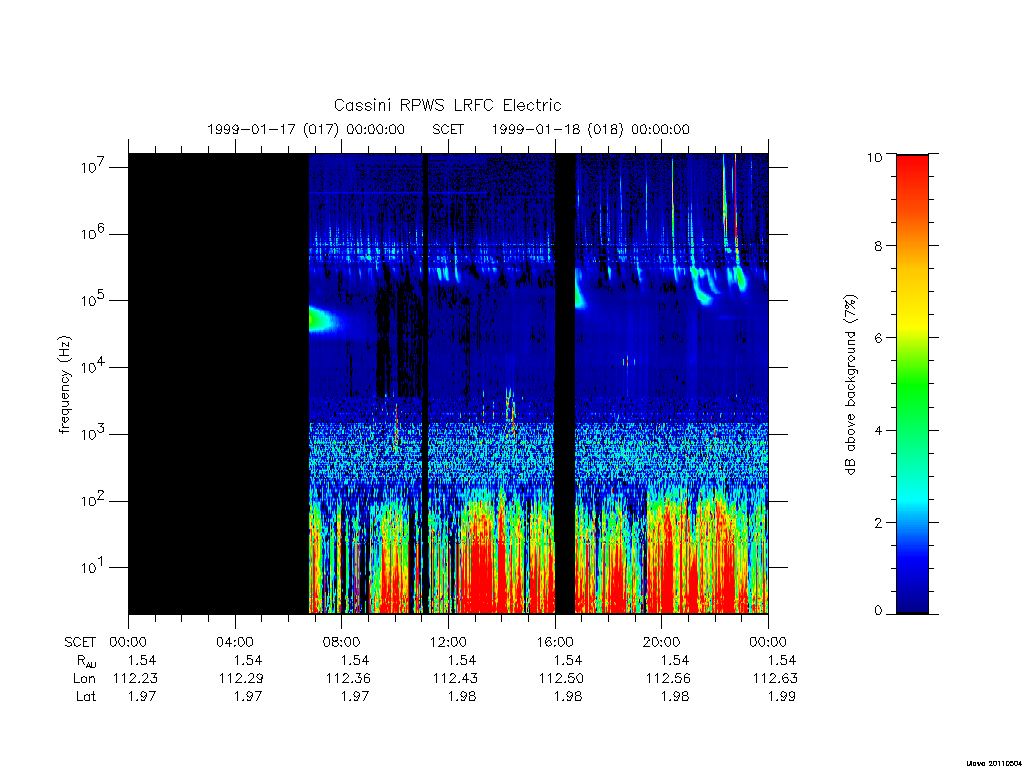Click the 10^2 frequency axis label
The image size is (1024, 768).
[94, 500]
